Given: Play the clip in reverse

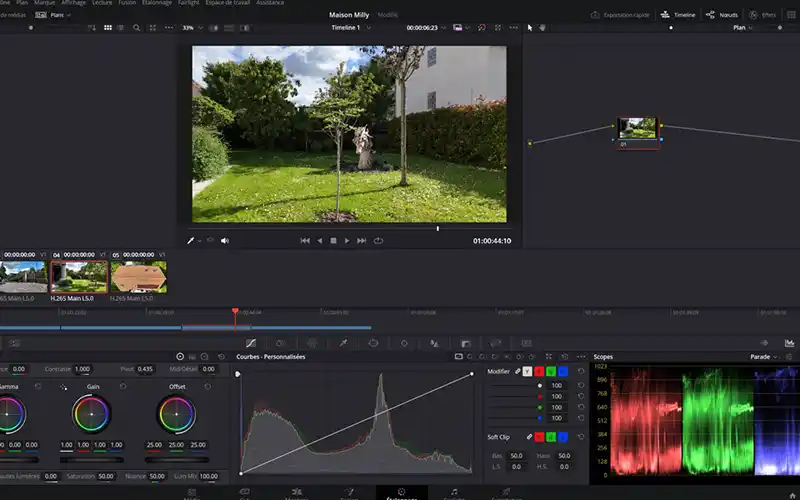Looking at the screenshot, I should 319,241.
